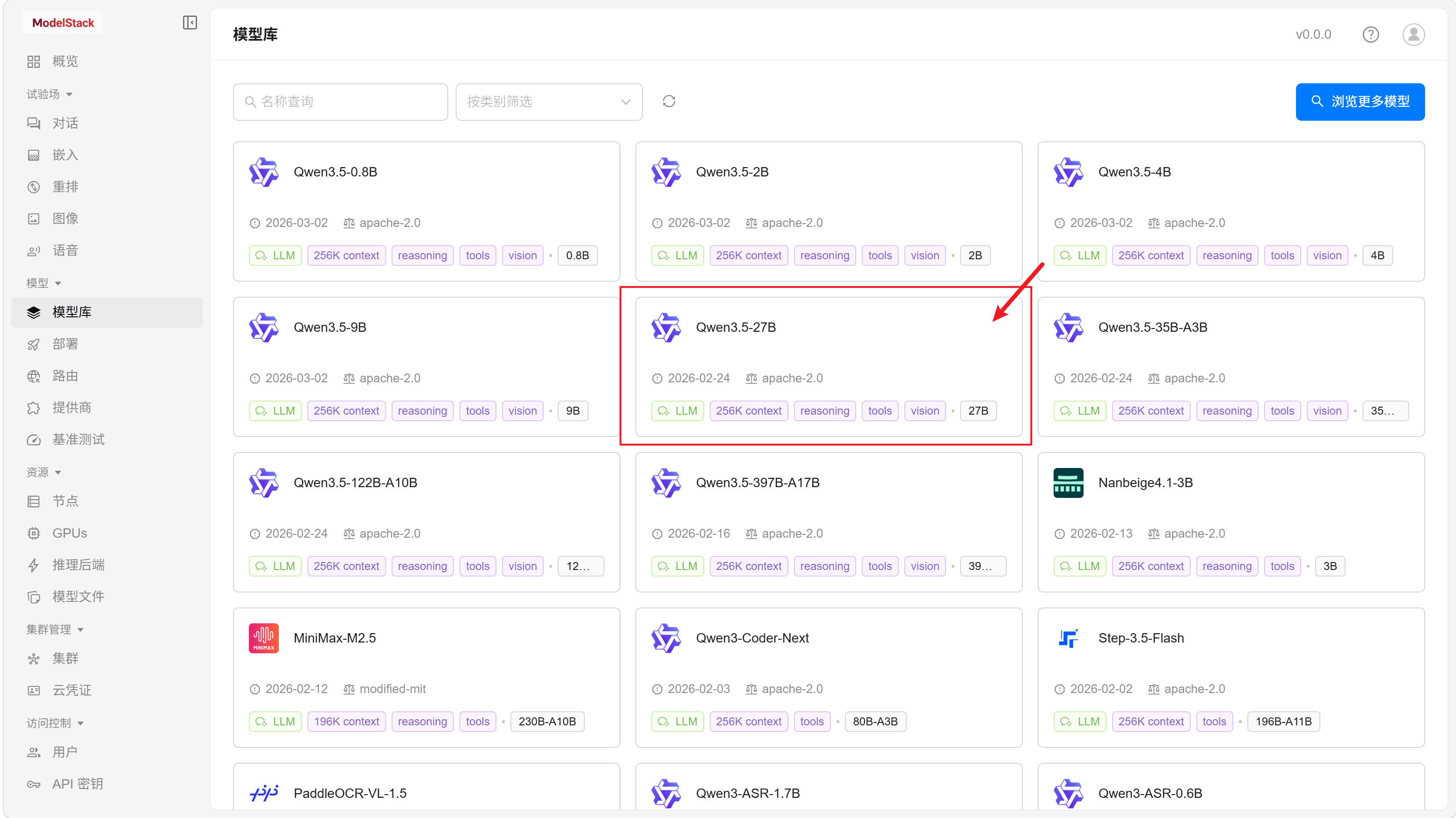The width and height of the screenshot is (1456, 818).
Task: Click the Qwen3.5-2B model logo
Action: click(666, 172)
